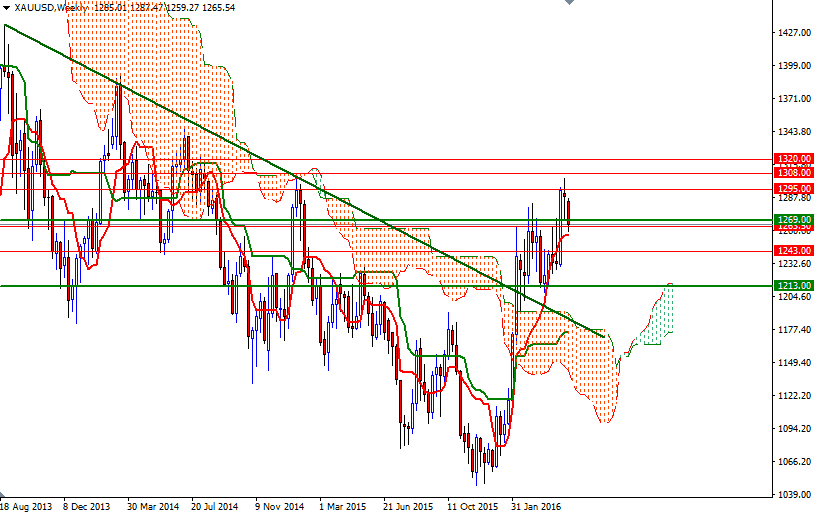This screenshot has height=514, width=814.
Task: Click the 1066.20 value on price axis
Action: [794, 462]
